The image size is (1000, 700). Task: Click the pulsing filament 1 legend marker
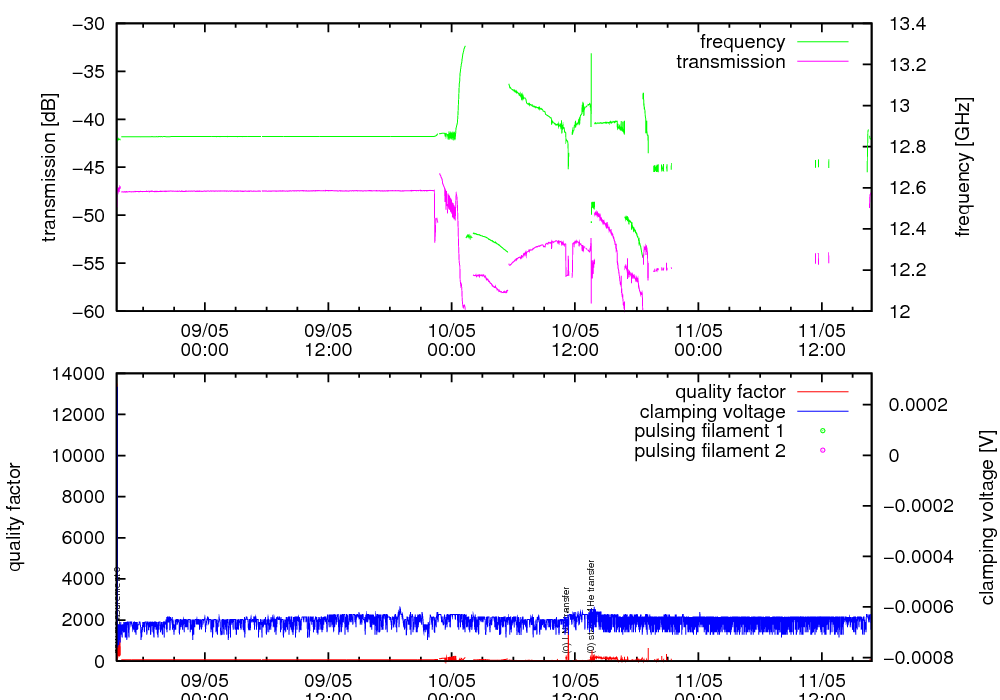coord(822,431)
